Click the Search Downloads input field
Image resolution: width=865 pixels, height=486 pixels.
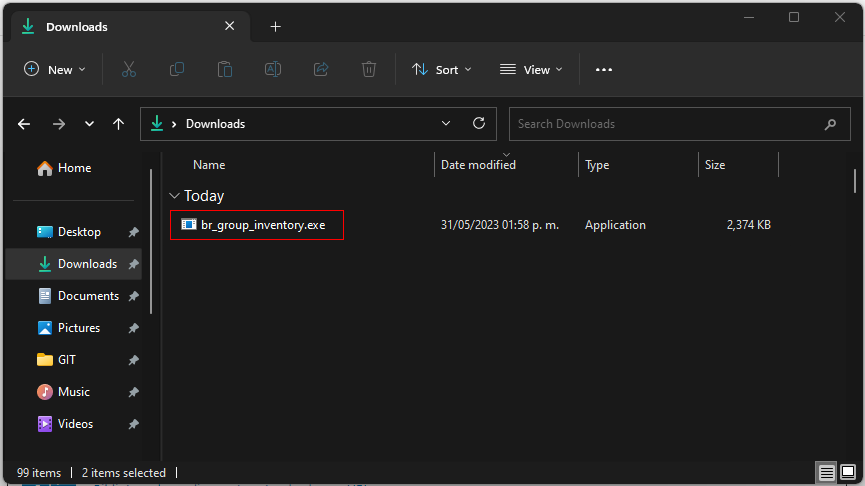point(665,124)
